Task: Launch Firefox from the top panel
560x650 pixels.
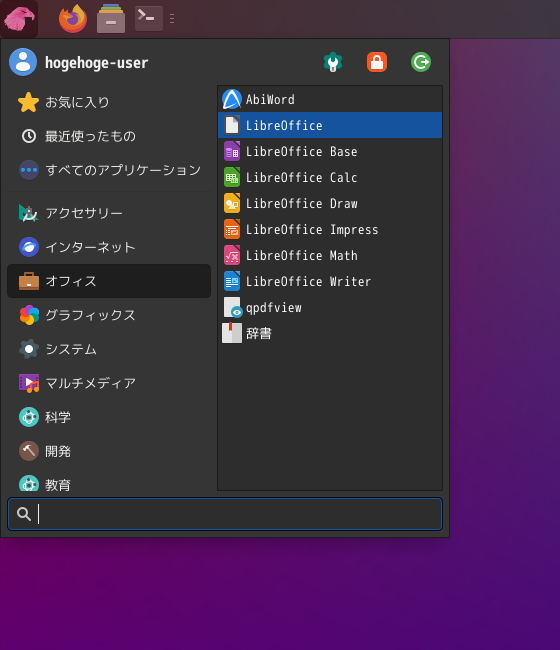Action: coord(73,19)
